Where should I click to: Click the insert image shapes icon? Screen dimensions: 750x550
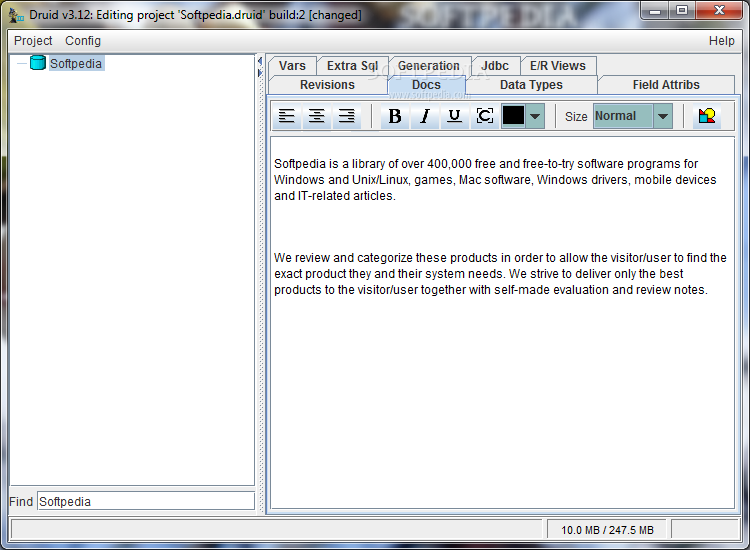[x=706, y=116]
